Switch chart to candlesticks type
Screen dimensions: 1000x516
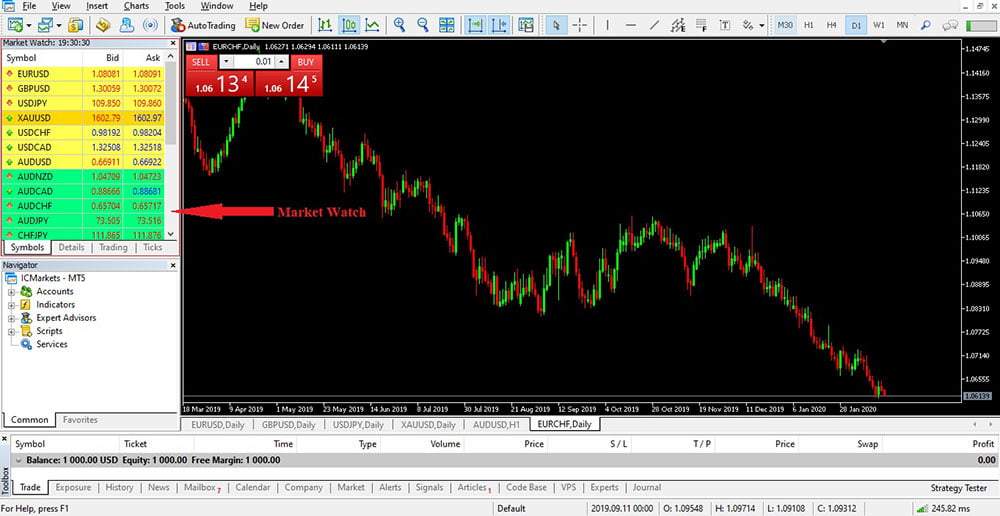pyautogui.click(x=349, y=26)
